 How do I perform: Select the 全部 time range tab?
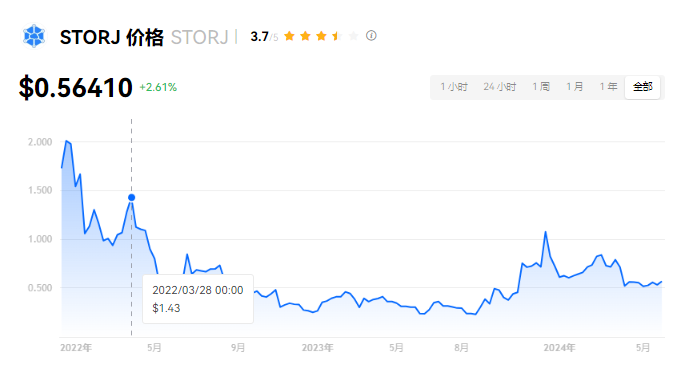pyautogui.click(x=642, y=87)
